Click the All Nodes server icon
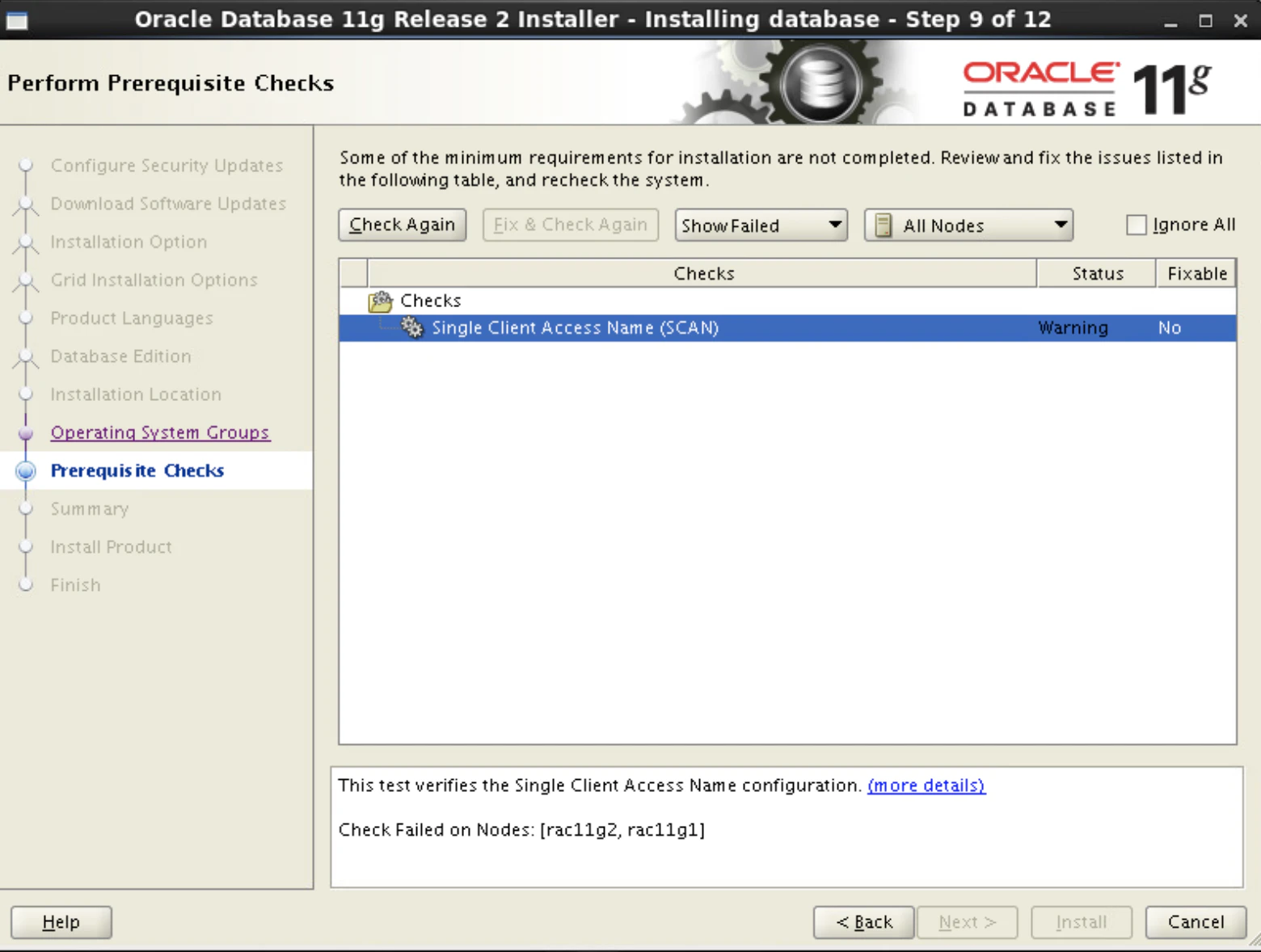This screenshot has width=1261, height=952. coord(884,225)
